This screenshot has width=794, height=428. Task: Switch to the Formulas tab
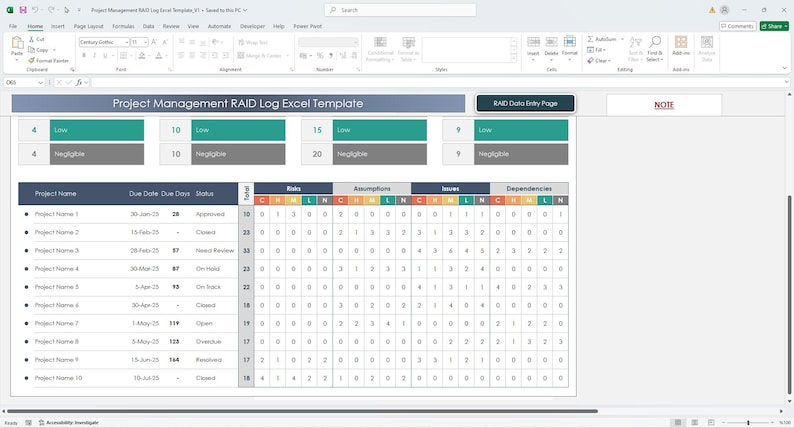click(x=123, y=26)
